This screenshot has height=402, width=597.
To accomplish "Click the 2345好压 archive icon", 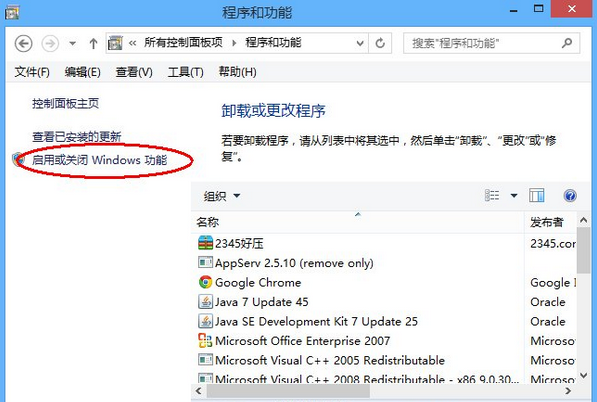I will coord(205,243).
